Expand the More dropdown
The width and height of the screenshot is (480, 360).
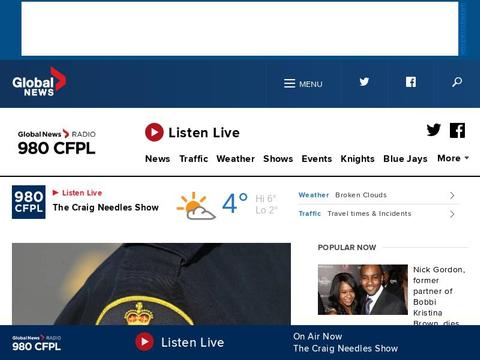(x=453, y=158)
